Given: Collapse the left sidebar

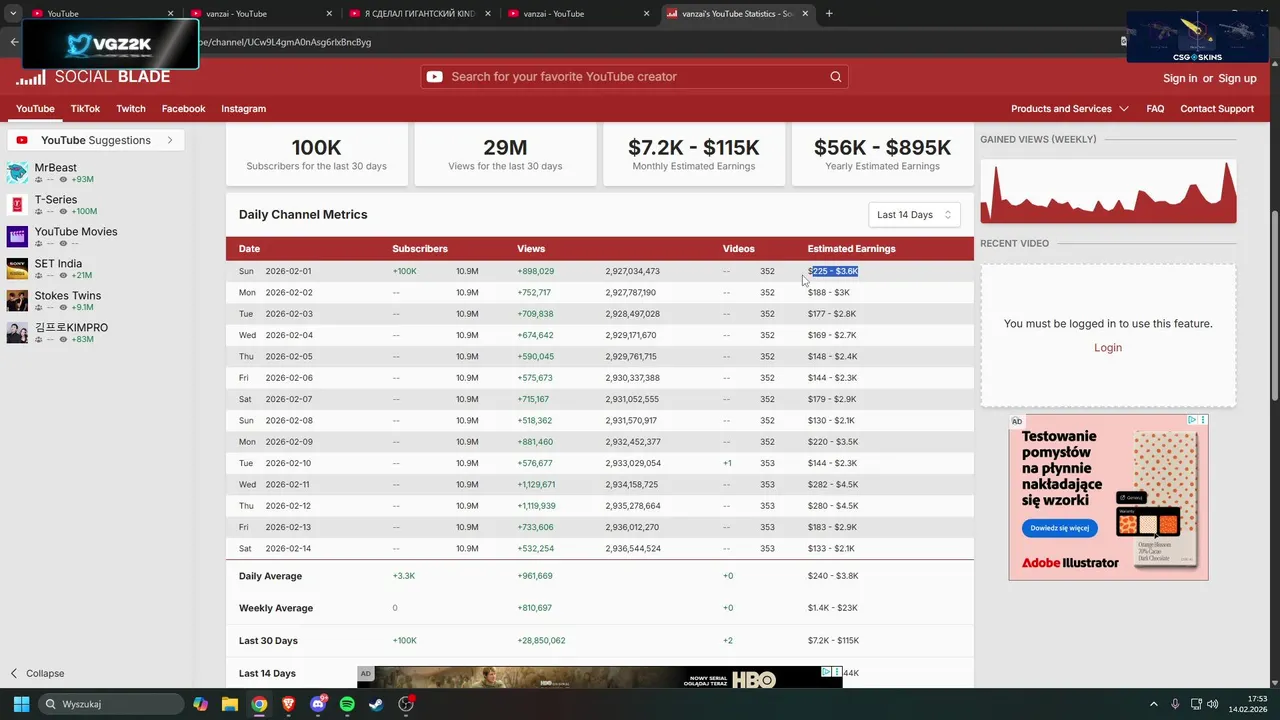Looking at the screenshot, I should coord(37,673).
